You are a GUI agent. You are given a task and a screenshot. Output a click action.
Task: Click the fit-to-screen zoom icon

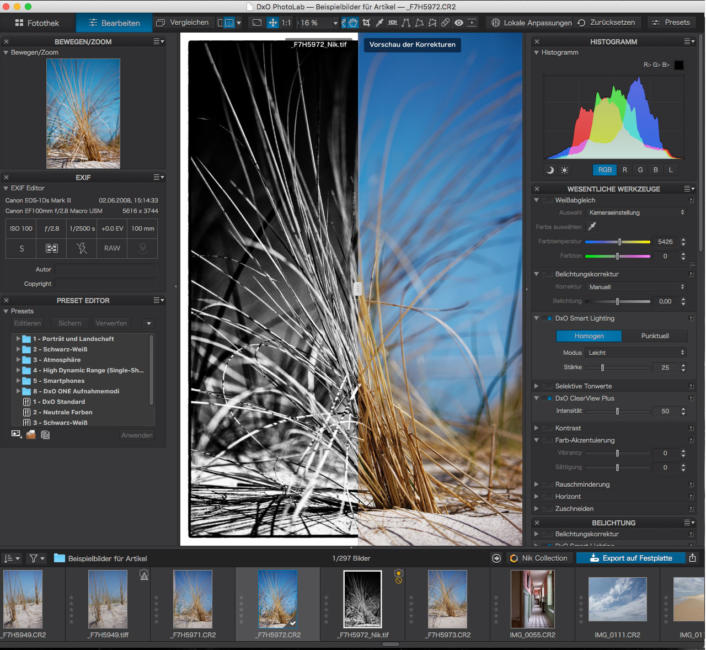257,23
